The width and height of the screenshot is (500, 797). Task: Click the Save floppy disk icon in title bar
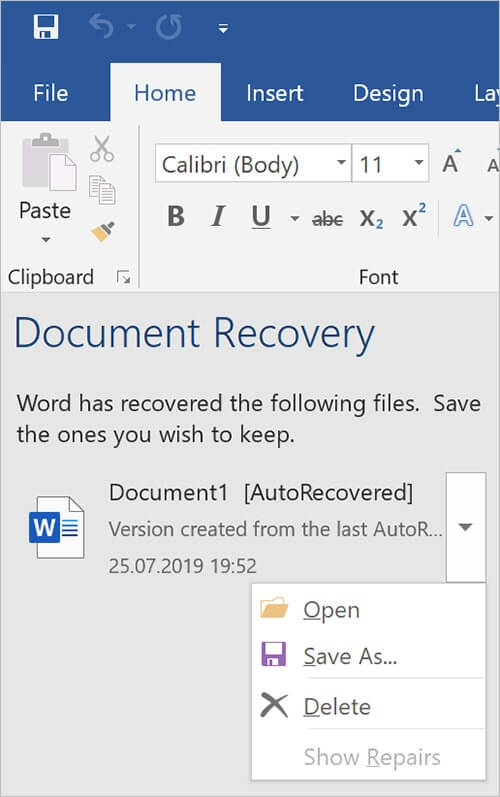46,26
